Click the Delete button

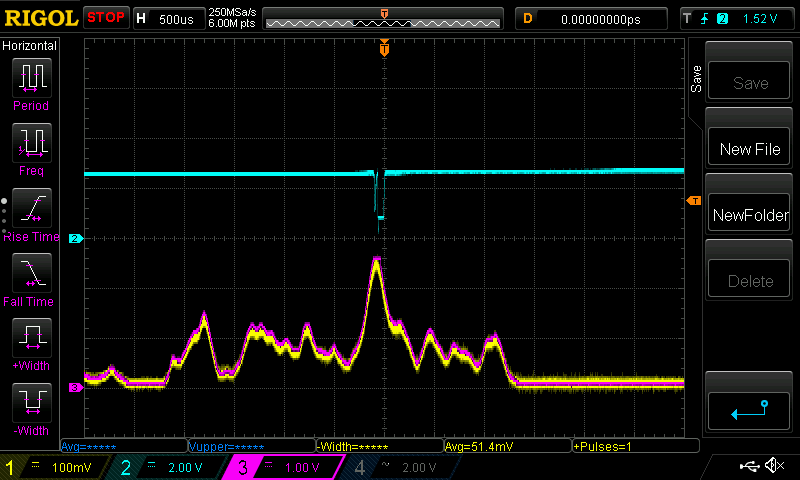[748, 279]
